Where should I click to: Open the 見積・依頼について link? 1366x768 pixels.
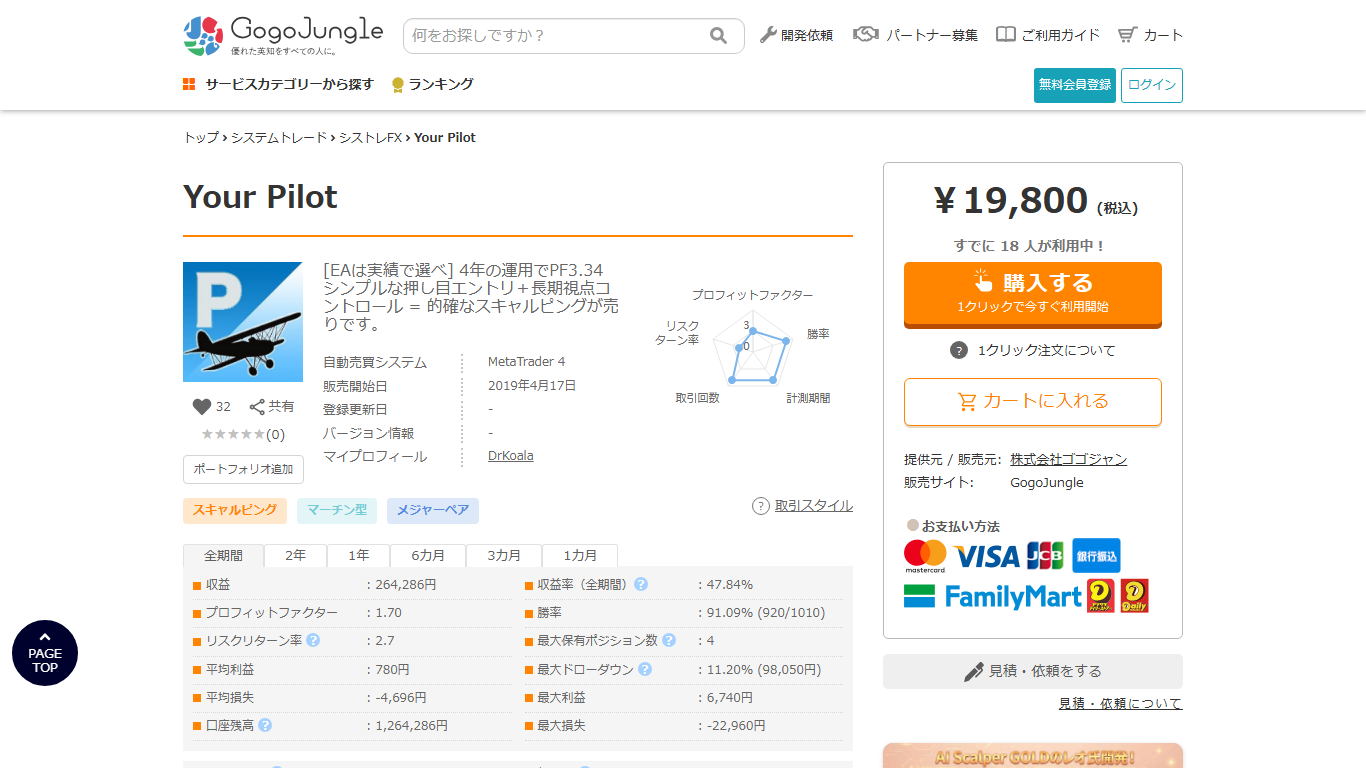(1120, 704)
